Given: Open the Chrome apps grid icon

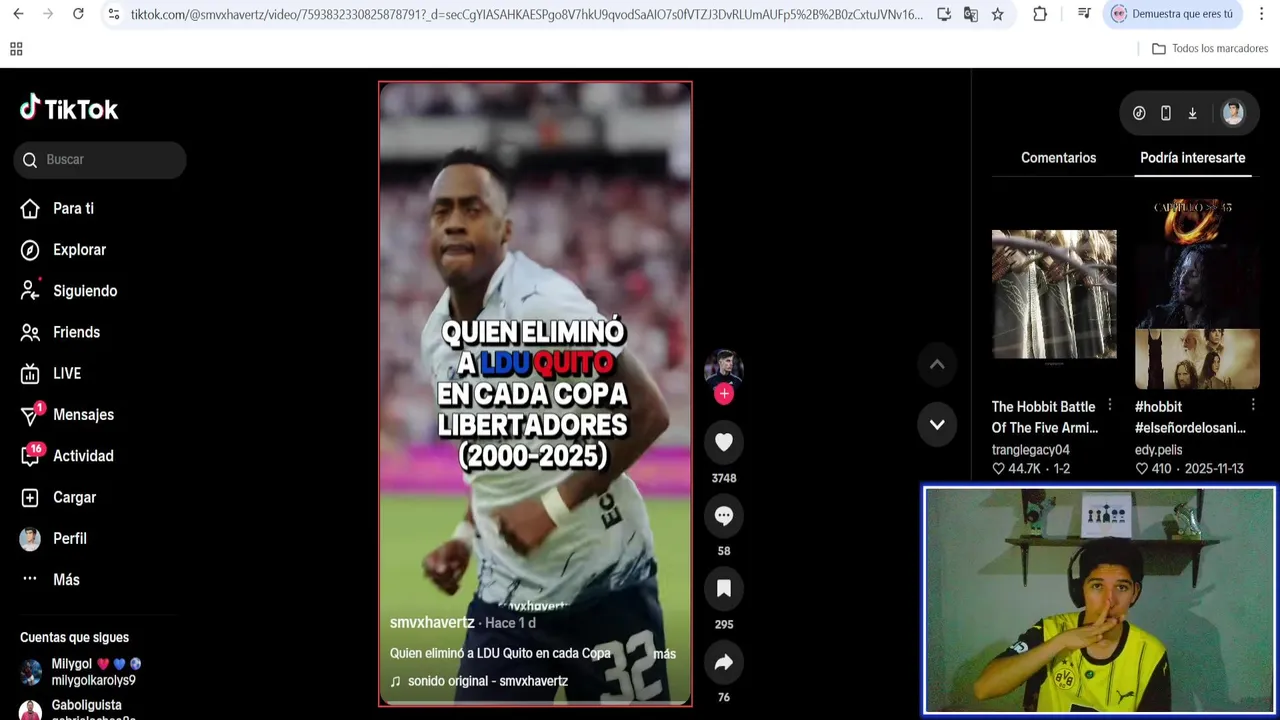Looking at the screenshot, I should point(16,49).
